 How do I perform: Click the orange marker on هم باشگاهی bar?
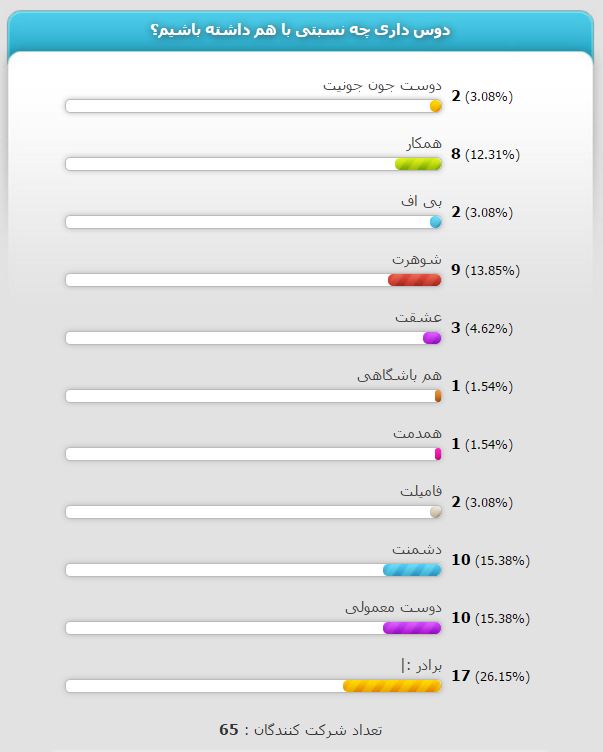(x=438, y=396)
